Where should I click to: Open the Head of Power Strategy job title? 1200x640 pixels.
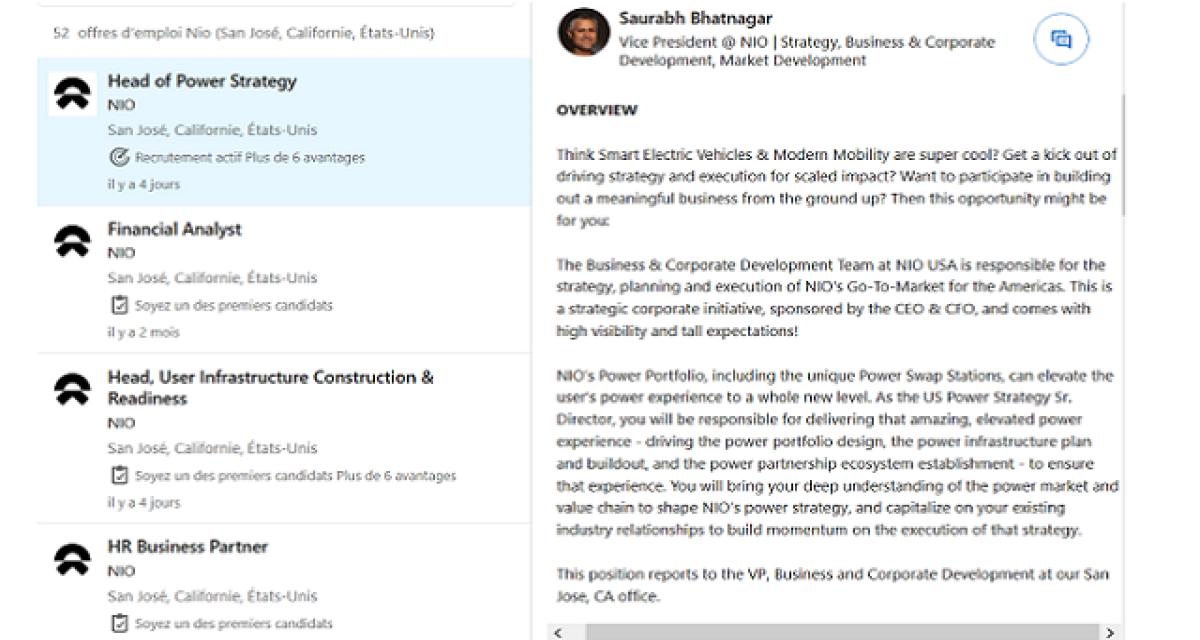click(x=202, y=81)
